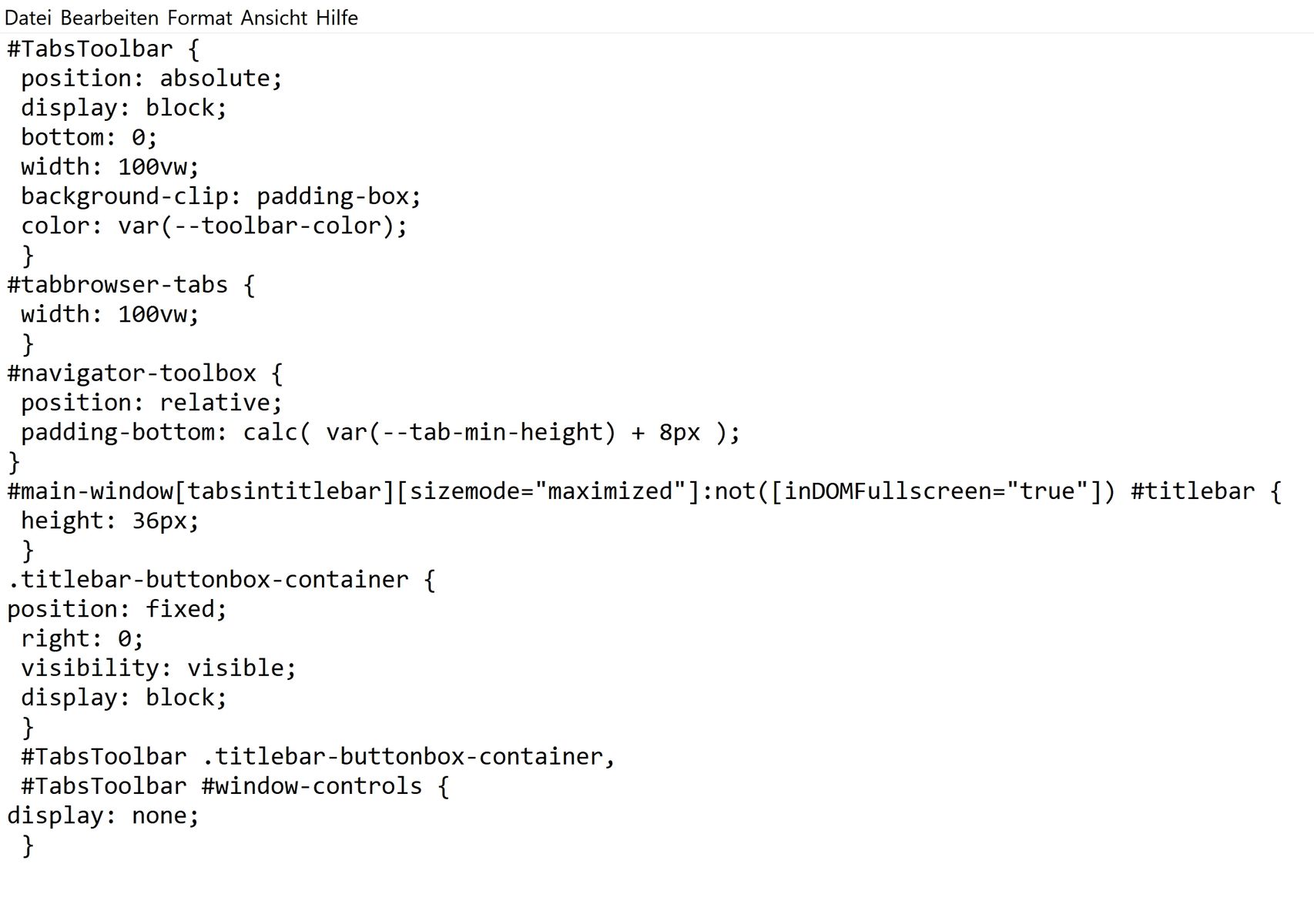Click the "visibility: visible;" line
The image size is (1314, 924).
158,668
